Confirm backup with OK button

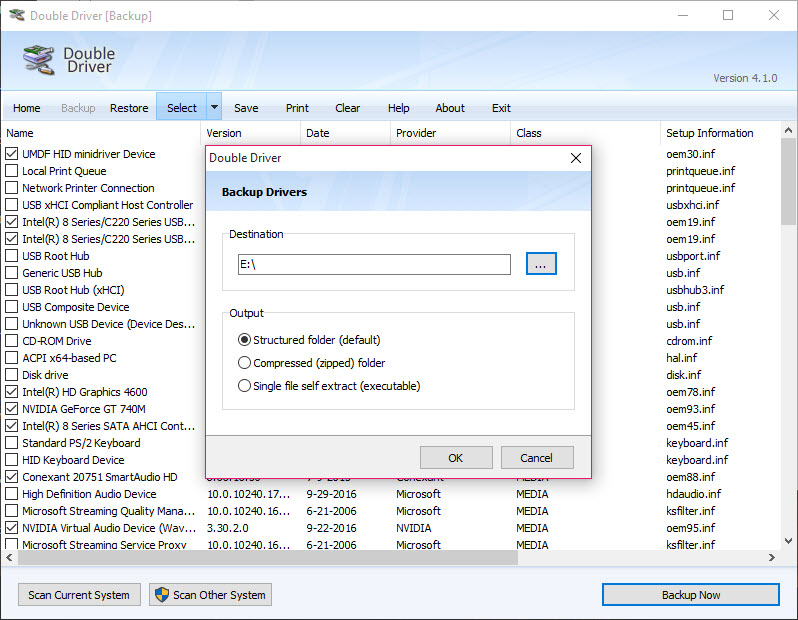point(456,458)
